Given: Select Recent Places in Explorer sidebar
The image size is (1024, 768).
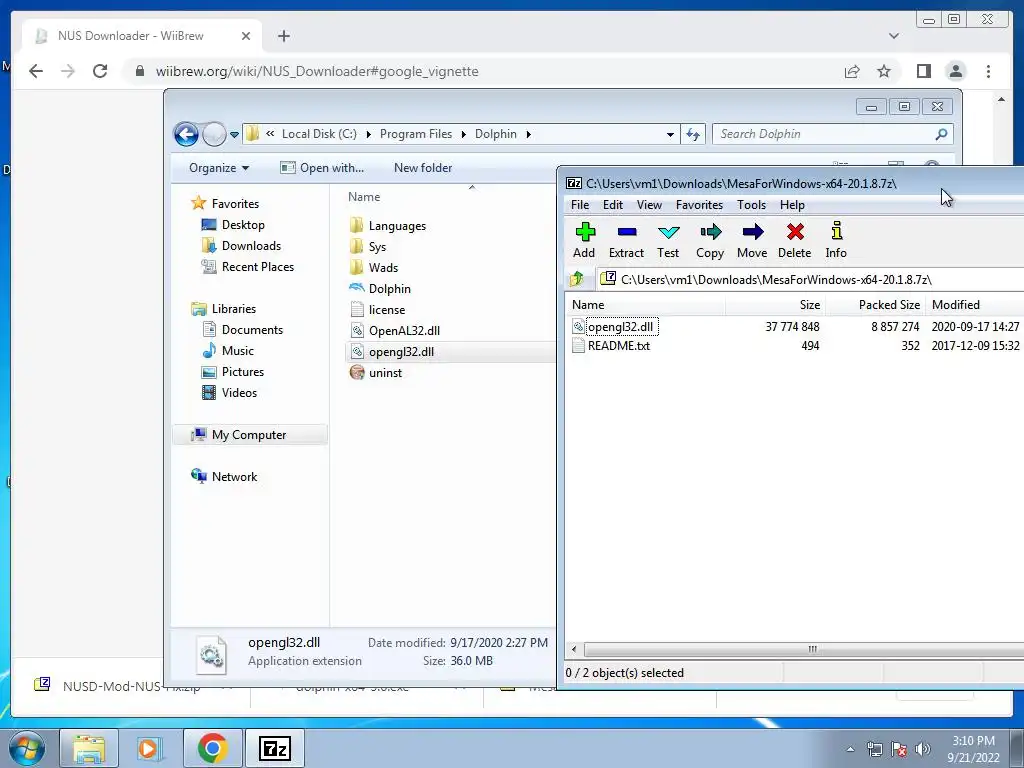Looking at the screenshot, I should pos(248,266).
